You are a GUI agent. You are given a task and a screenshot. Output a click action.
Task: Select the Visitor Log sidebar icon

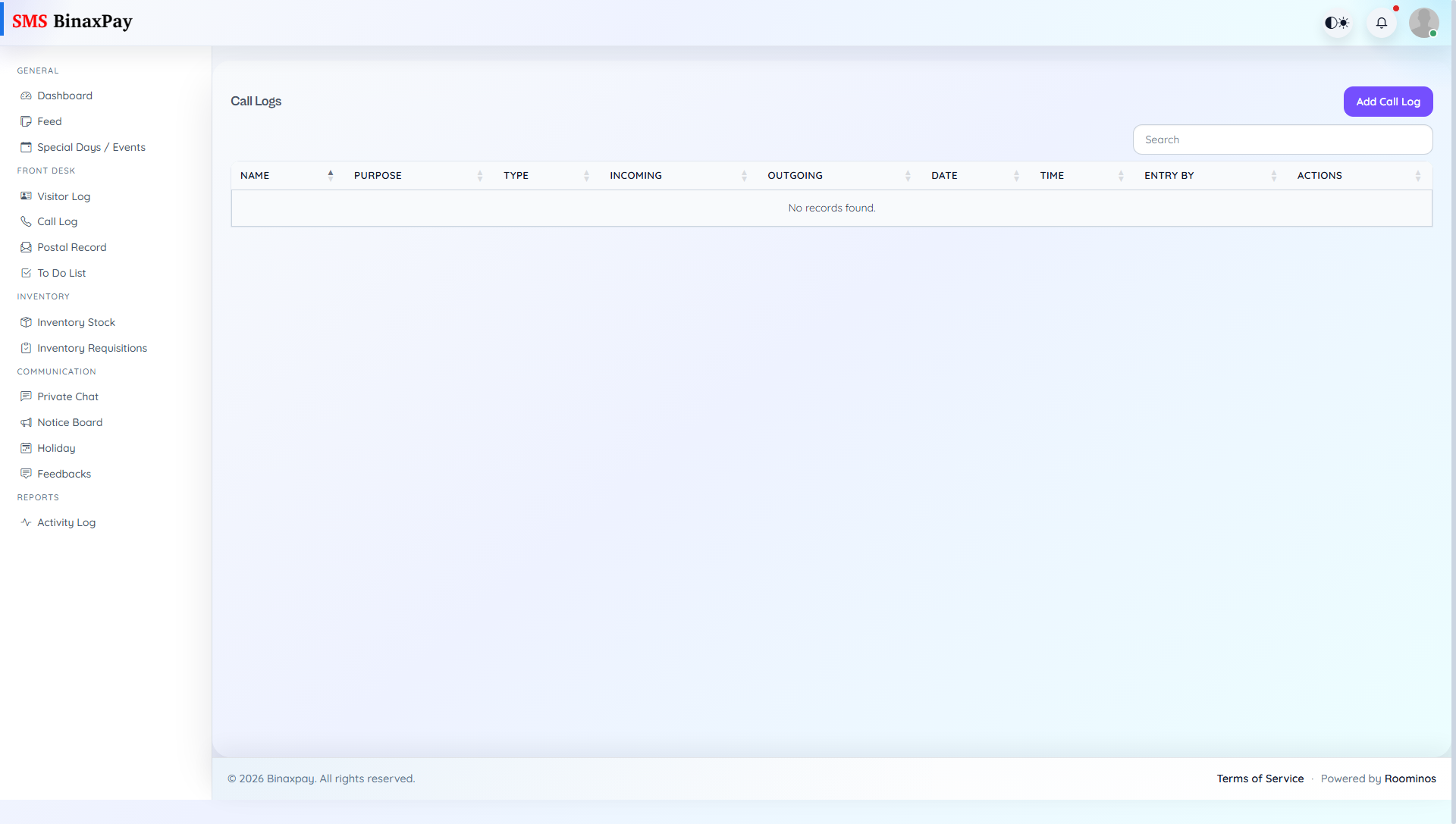[27, 196]
